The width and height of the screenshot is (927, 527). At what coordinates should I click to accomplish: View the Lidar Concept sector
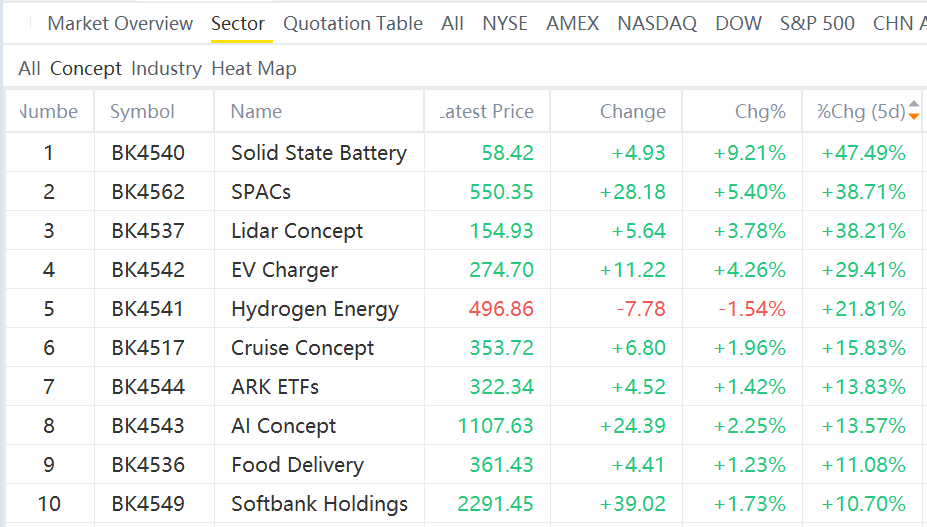(x=297, y=231)
